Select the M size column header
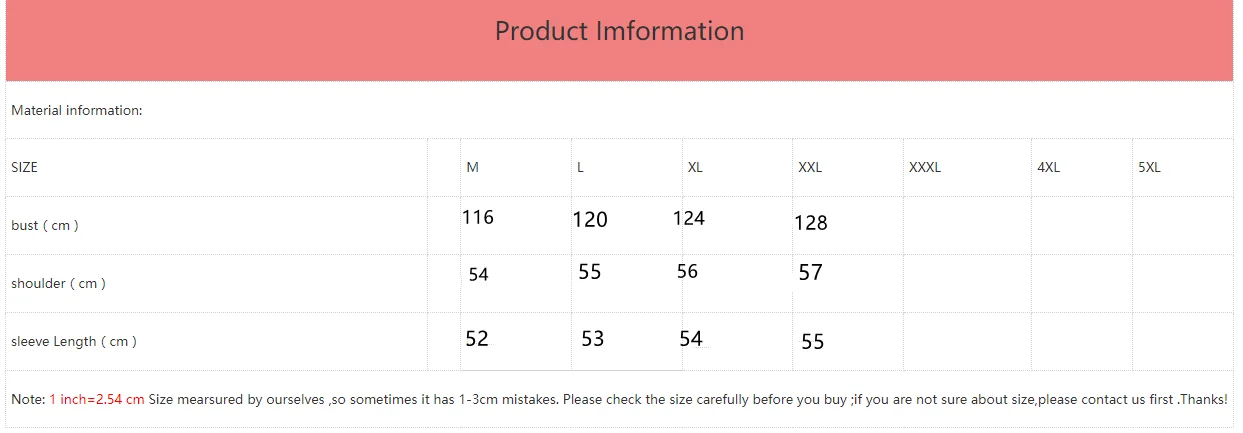Image resolution: width=1243 pixels, height=433 pixels. point(472,167)
